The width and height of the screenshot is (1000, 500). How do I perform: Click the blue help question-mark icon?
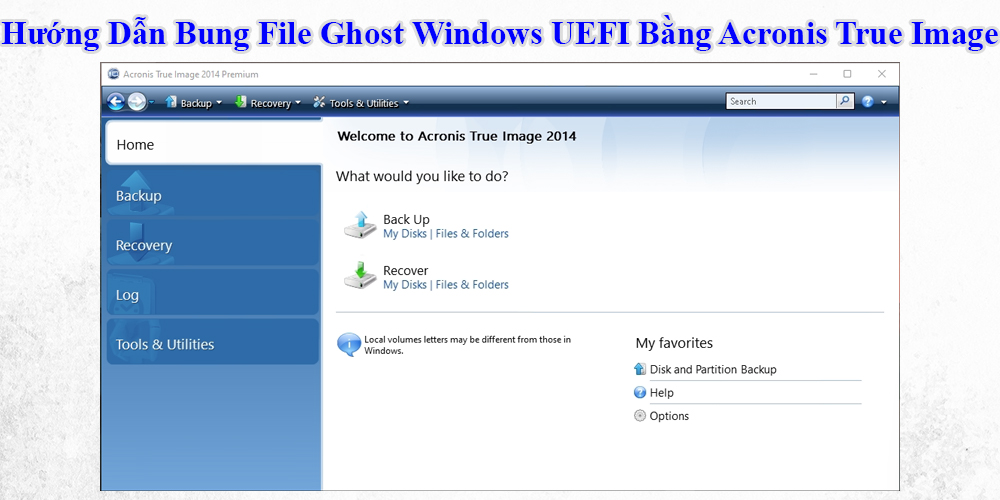pyautogui.click(x=867, y=101)
